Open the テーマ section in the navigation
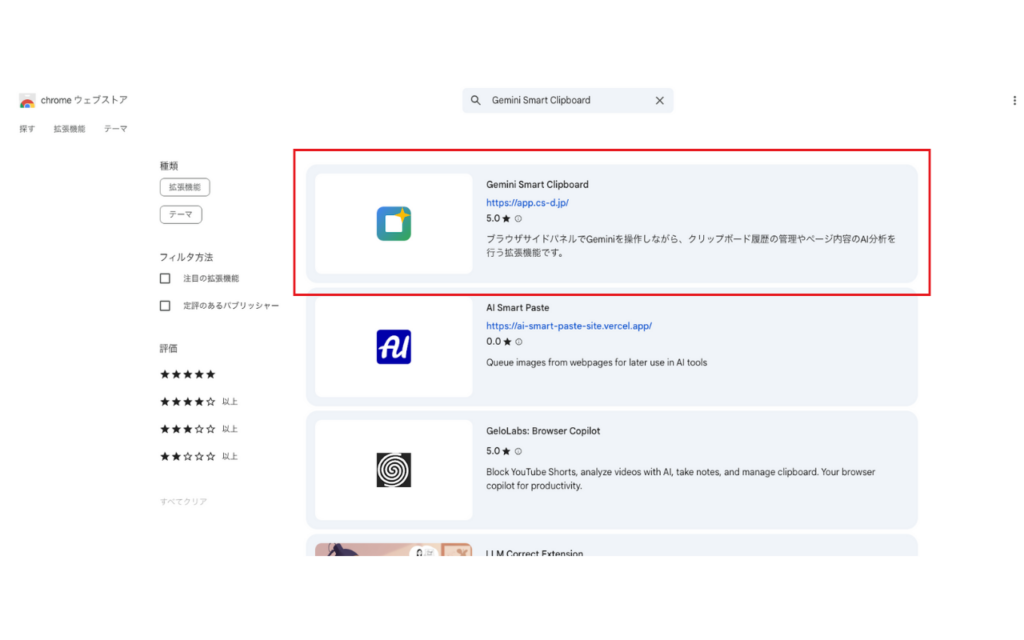The image size is (1024, 640). click(115, 128)
